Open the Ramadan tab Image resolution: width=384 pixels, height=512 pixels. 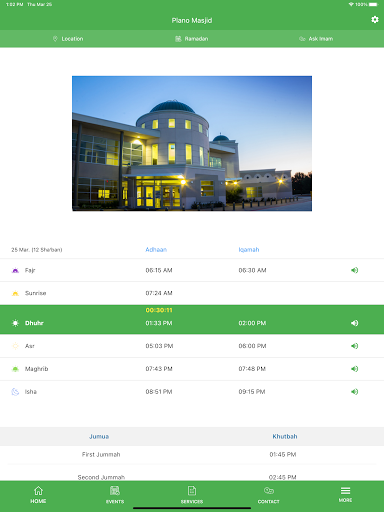tap(192, 39)
